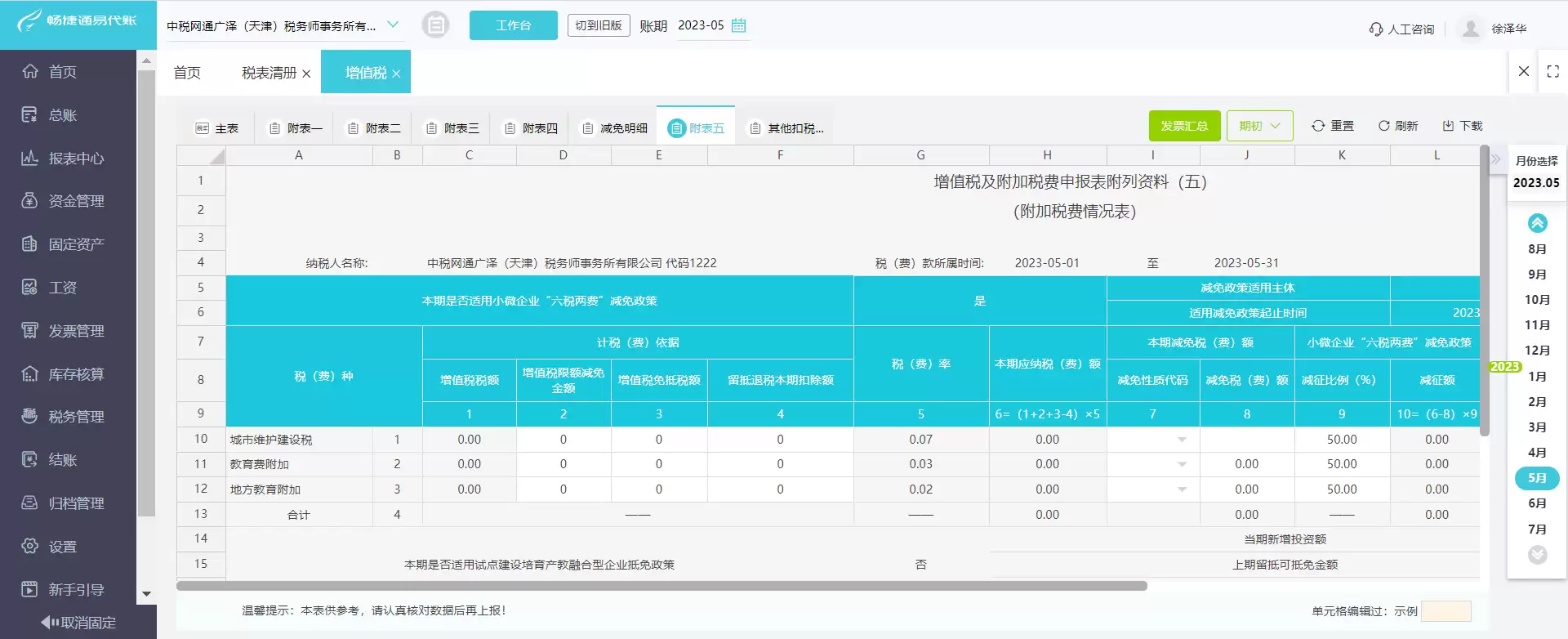The height and width of the screenshot is (639, 1568).
Task: Click the round document icon beside company name
Action: 436,25
